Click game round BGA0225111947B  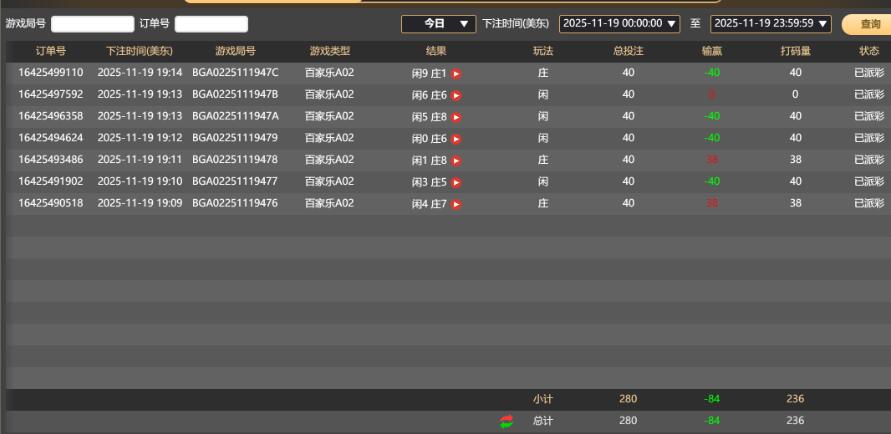(235, 94)
